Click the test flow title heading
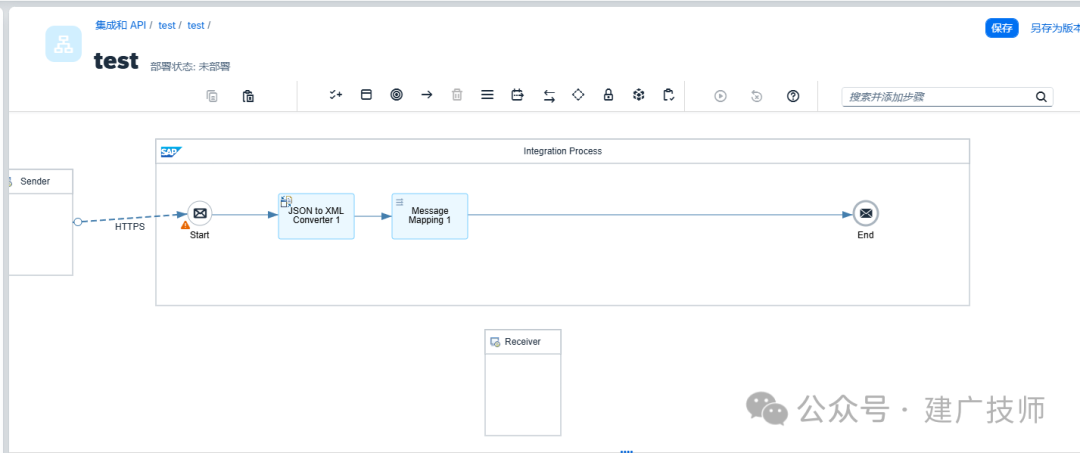Image resolution: width=1080 pixels, height=453 pixels. 116,61
